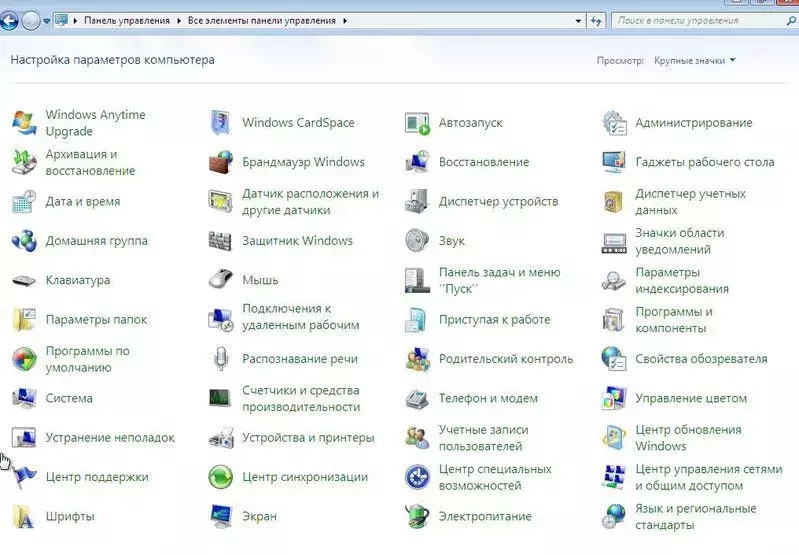Open the Администрирование icon

pos(614,123)
